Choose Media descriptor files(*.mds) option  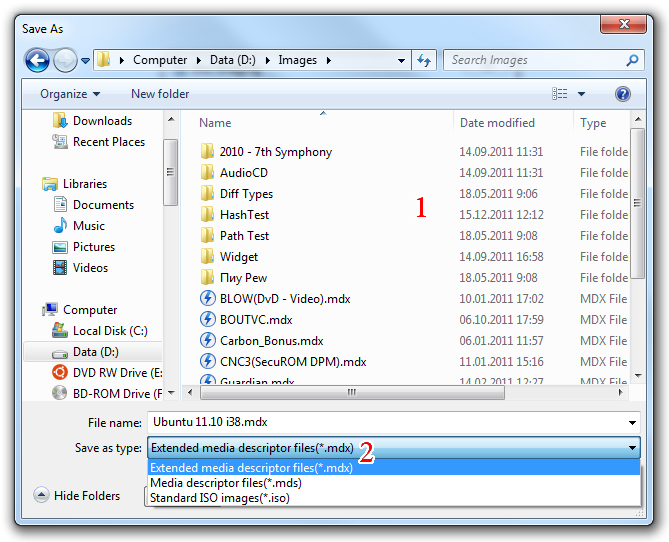point(225,483)
